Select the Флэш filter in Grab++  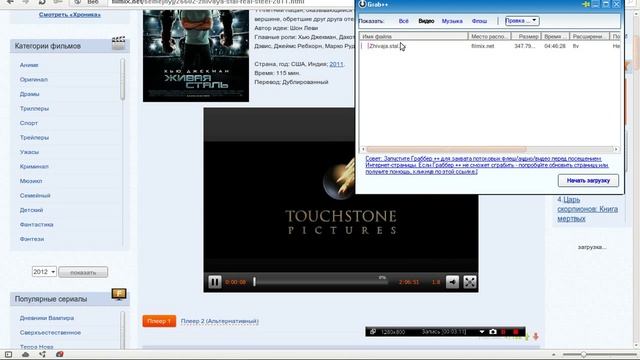click(x=479, y=21)
